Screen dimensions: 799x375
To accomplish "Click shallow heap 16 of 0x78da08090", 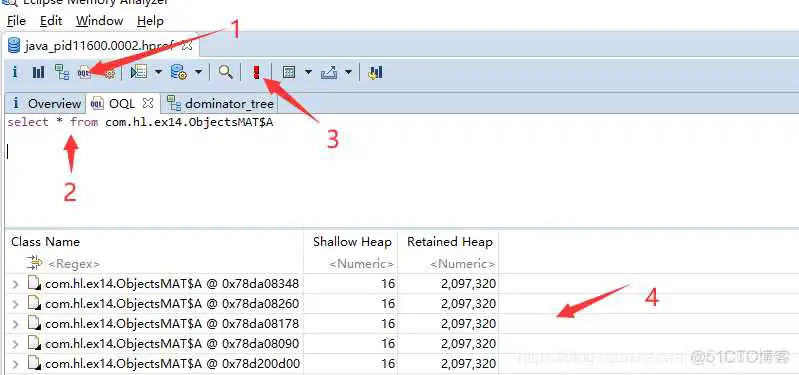I will [x=388, y=344].
